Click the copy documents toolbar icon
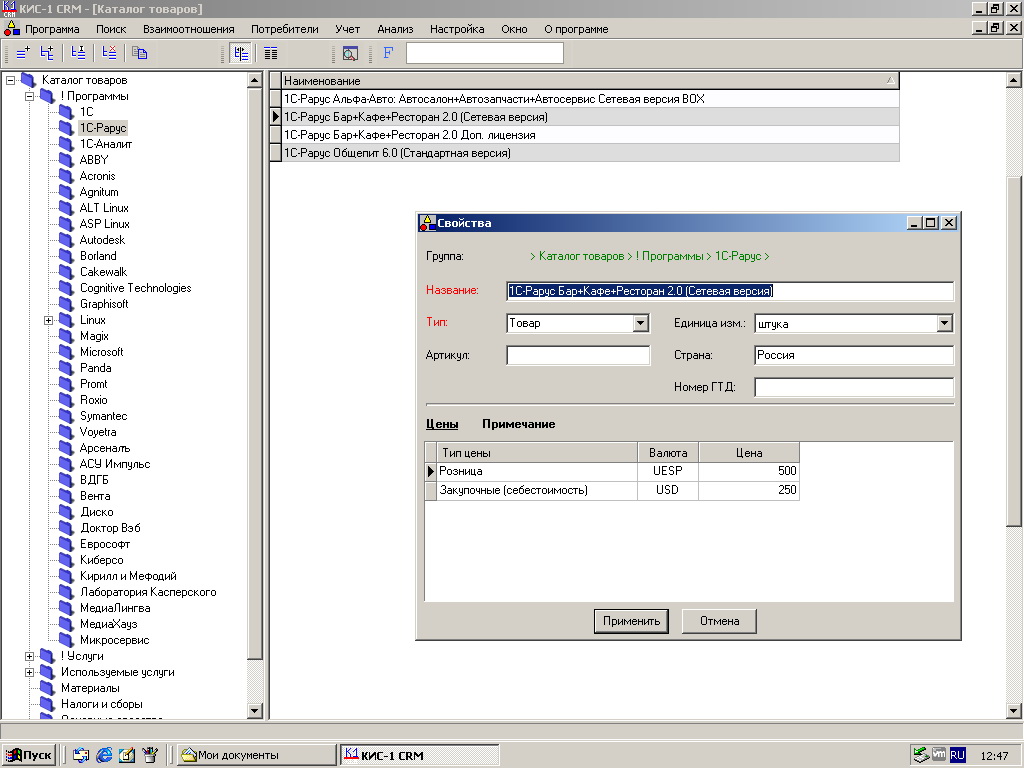 [x=140, y=53]
